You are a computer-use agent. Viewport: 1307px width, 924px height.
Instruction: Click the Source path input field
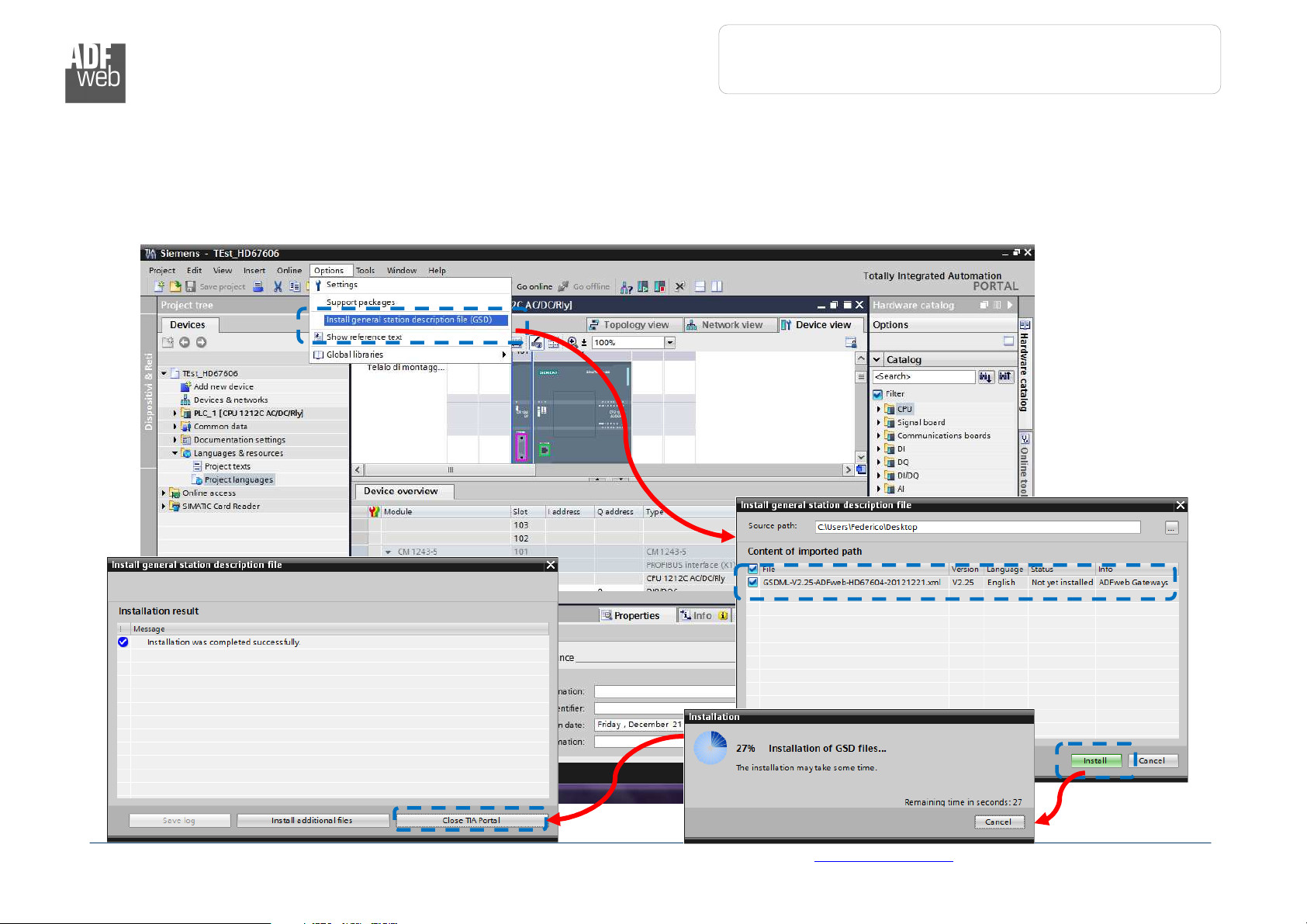(977, 527)
